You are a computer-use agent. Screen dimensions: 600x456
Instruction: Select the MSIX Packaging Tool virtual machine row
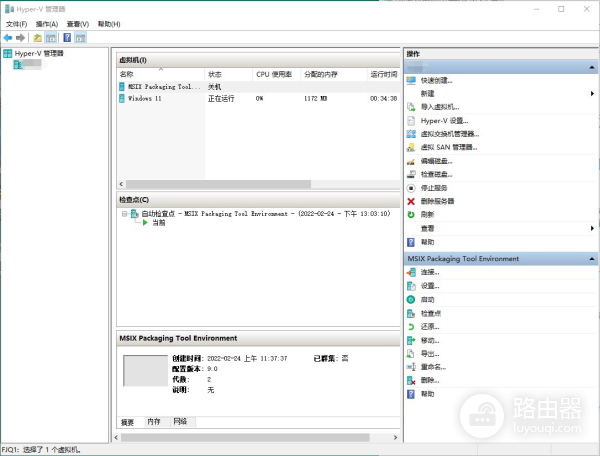(258, 87)
